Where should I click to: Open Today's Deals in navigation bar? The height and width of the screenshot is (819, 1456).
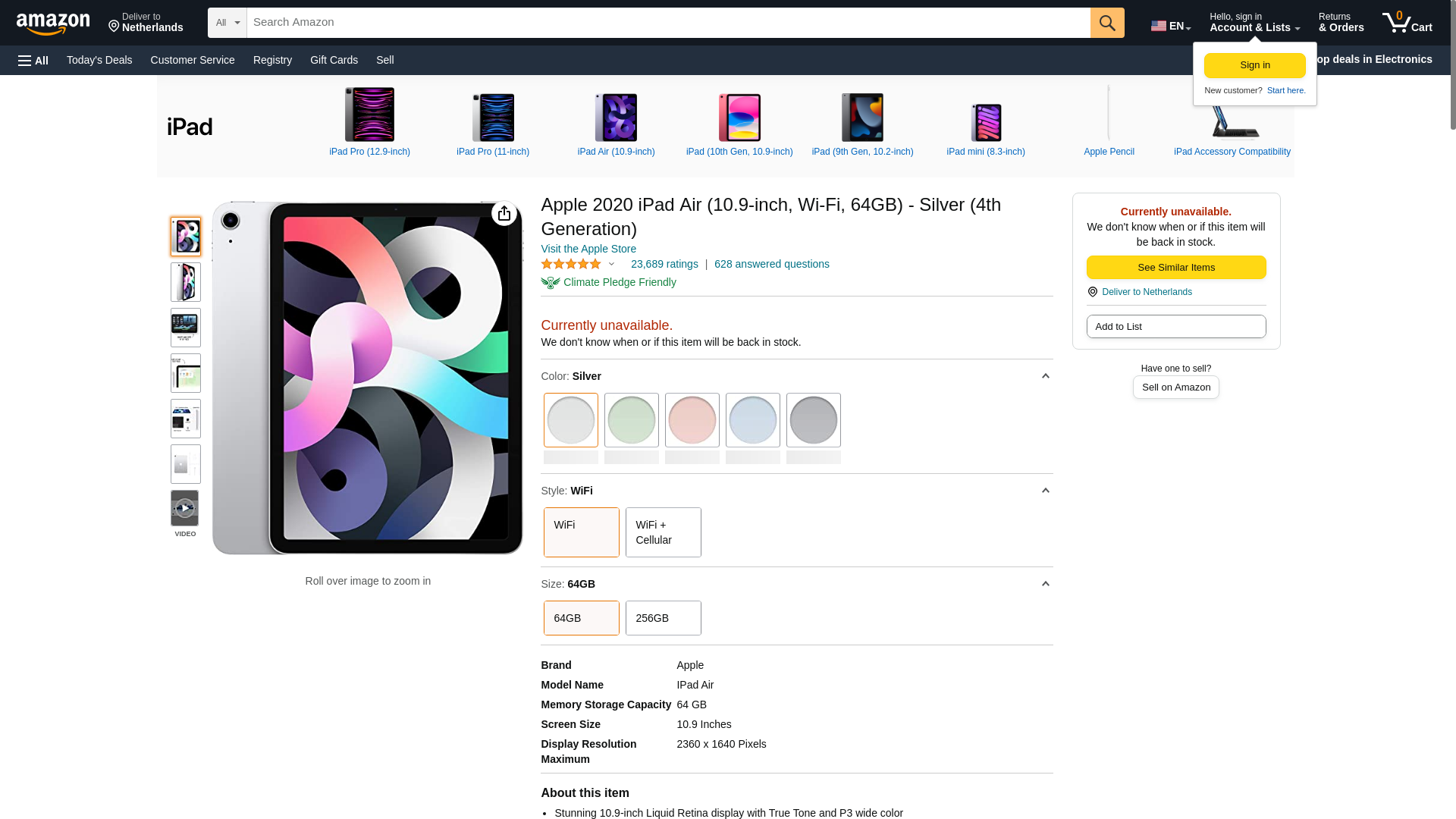click(x=99, y=60)
